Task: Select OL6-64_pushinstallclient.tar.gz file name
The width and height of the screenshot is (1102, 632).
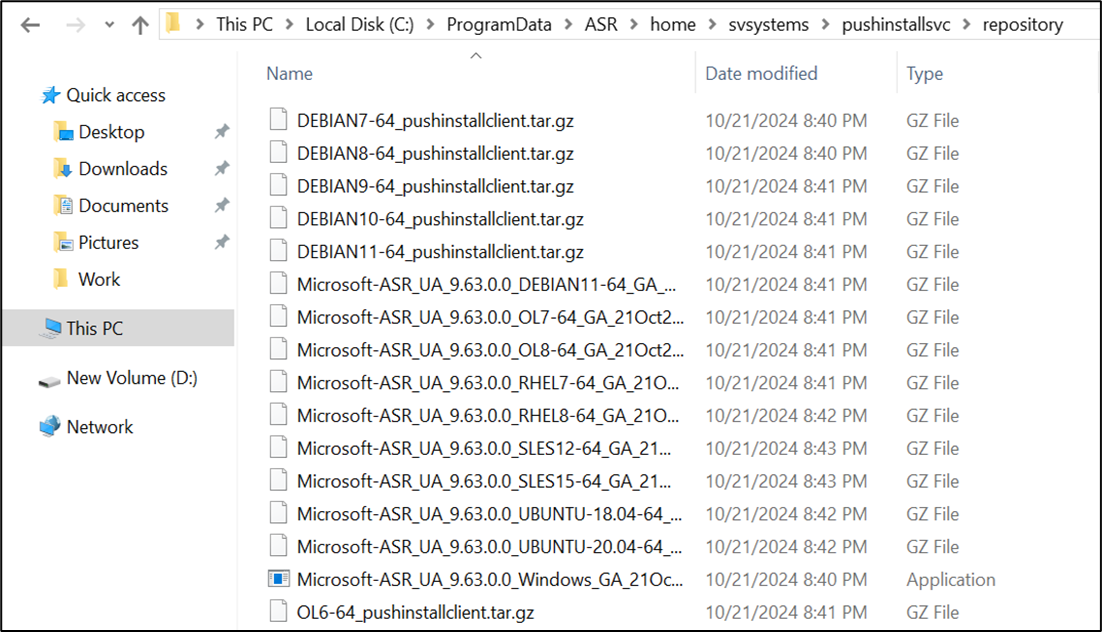Action: tap(415, 612)
